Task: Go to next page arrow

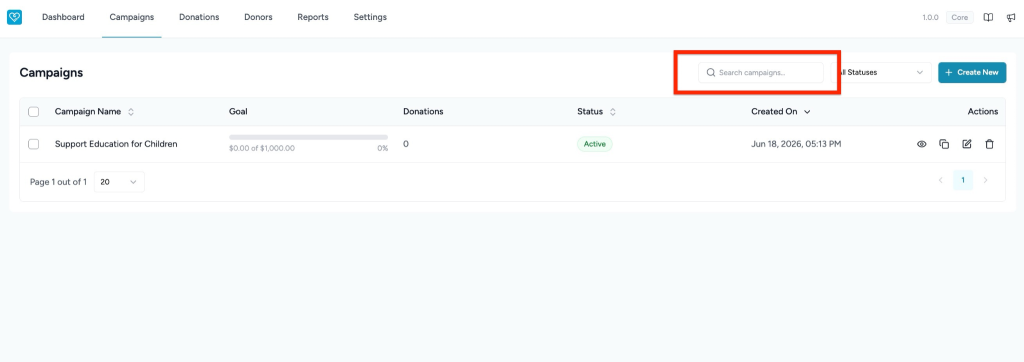Action: pyautogui.click(x=985, y=180)
